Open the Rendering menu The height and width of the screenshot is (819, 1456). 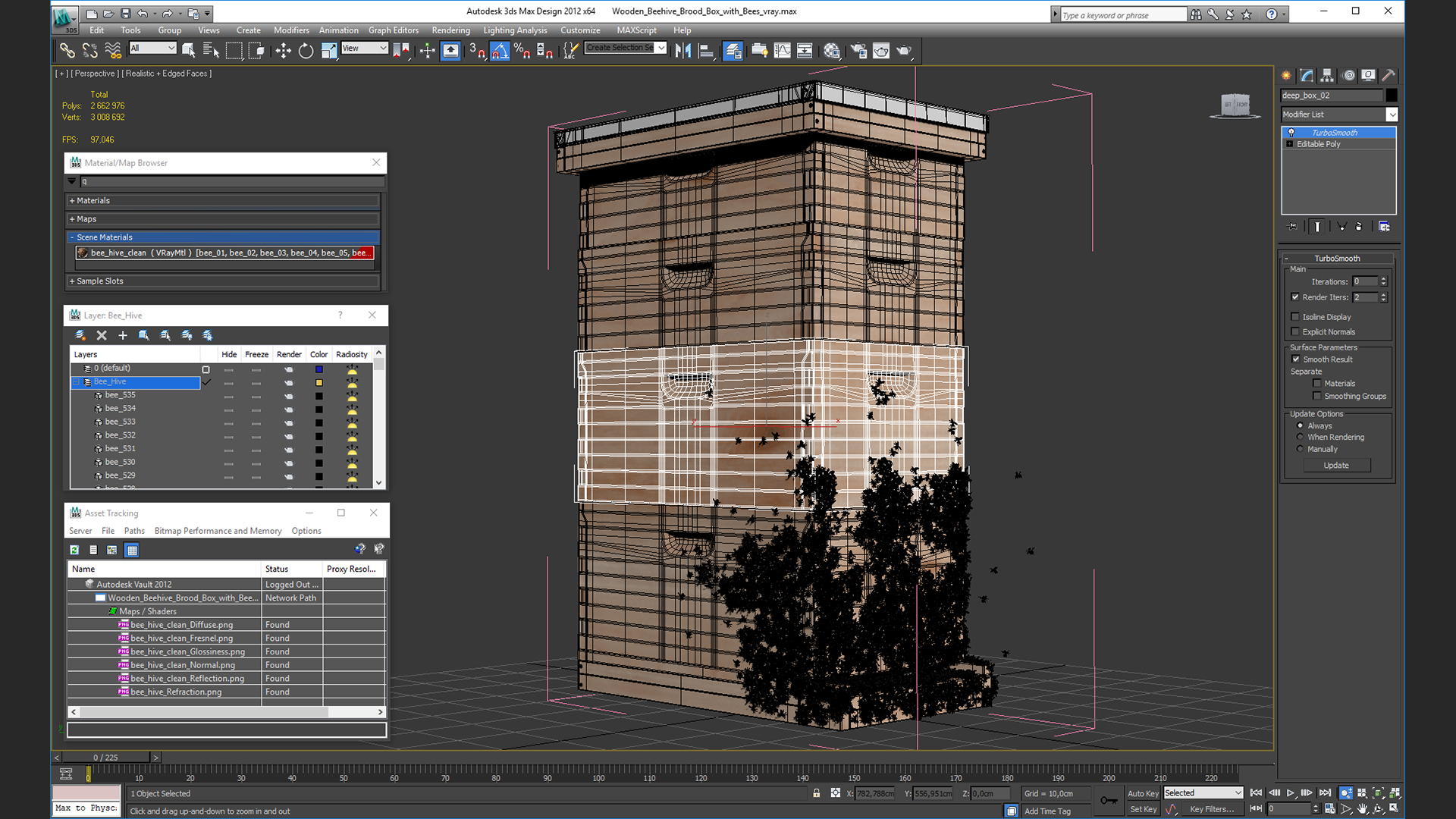pos(450,30)
